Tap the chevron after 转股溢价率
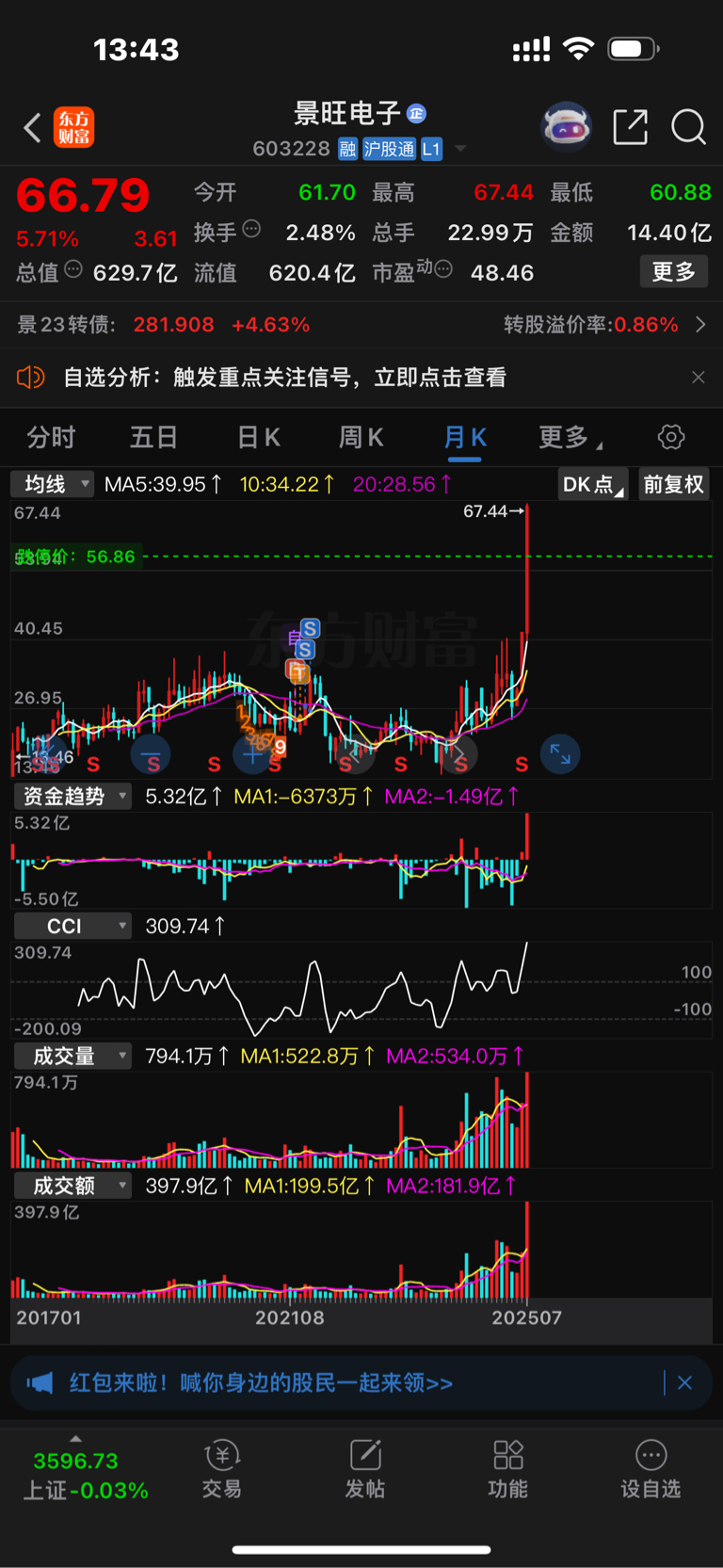Screen dimensions: 723x1568 (699, 325)
